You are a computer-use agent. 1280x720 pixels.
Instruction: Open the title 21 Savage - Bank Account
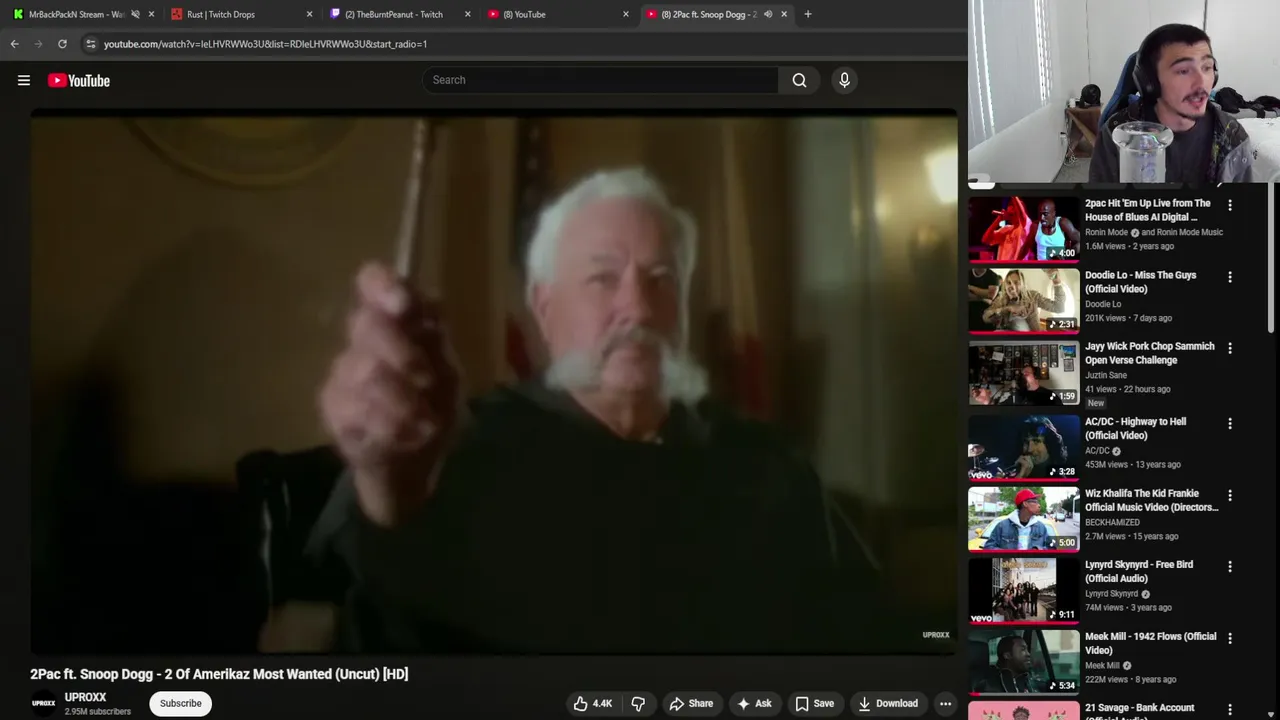click(x=1140, y=708)
